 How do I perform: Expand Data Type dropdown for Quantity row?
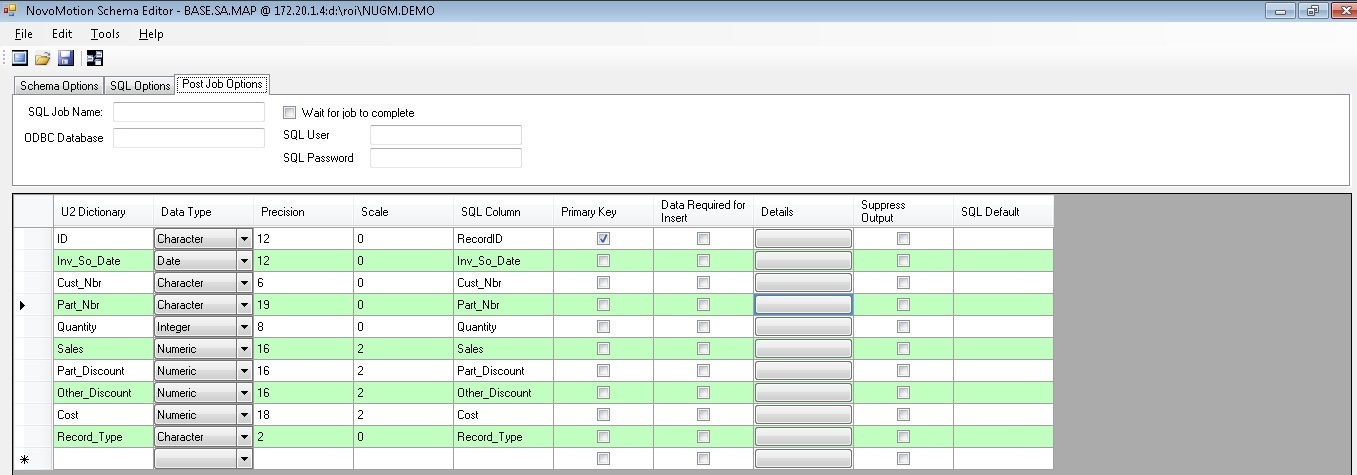243,327
